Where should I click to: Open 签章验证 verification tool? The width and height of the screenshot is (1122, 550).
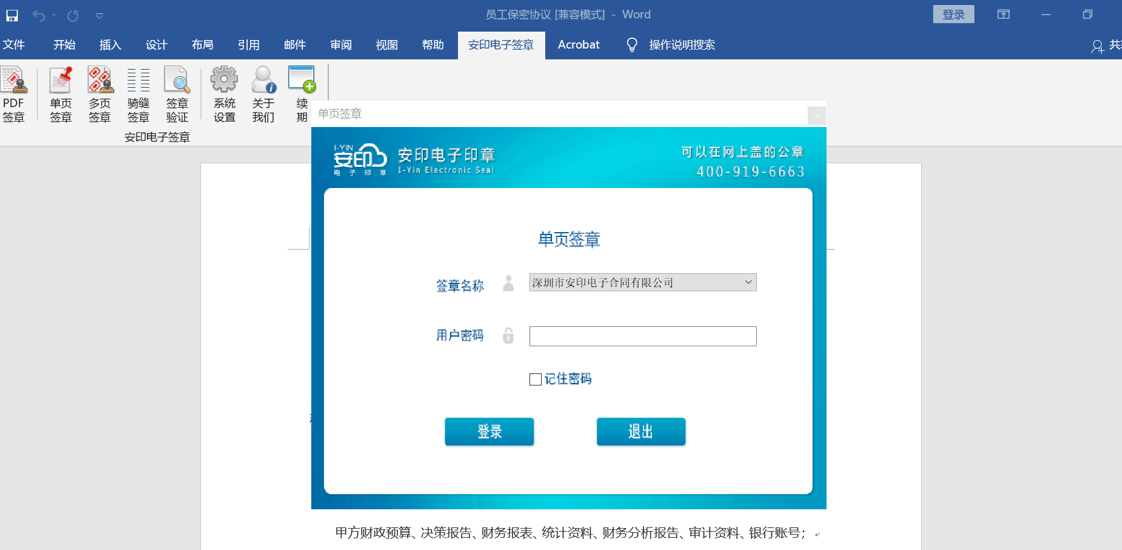coord(177,94)
